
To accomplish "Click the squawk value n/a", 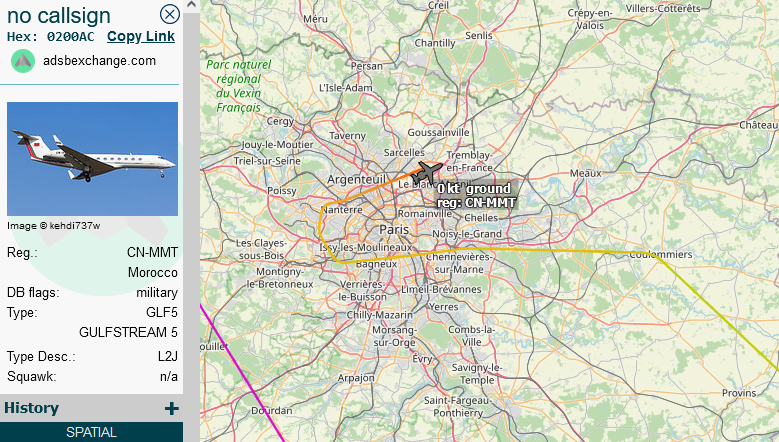I will coord(169,376).
